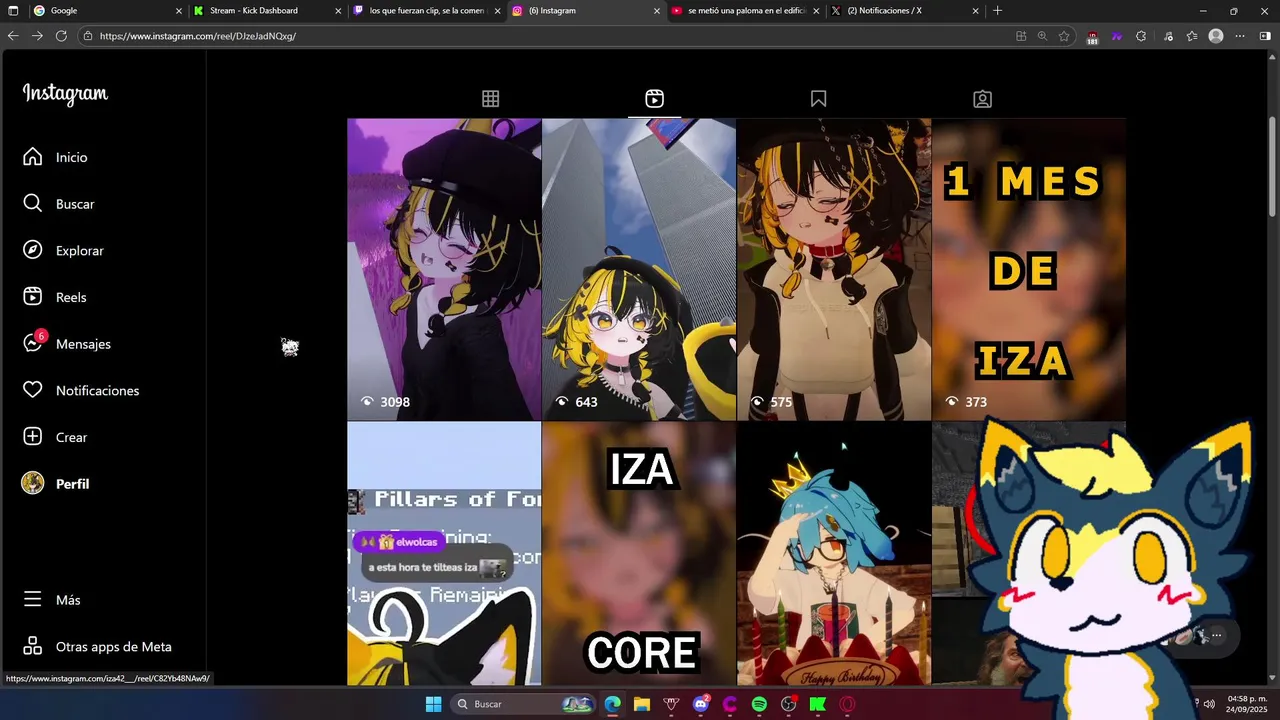Open File Explorer from the taskbar
This screenshot has height=720, width=1280.
(642, 704)
